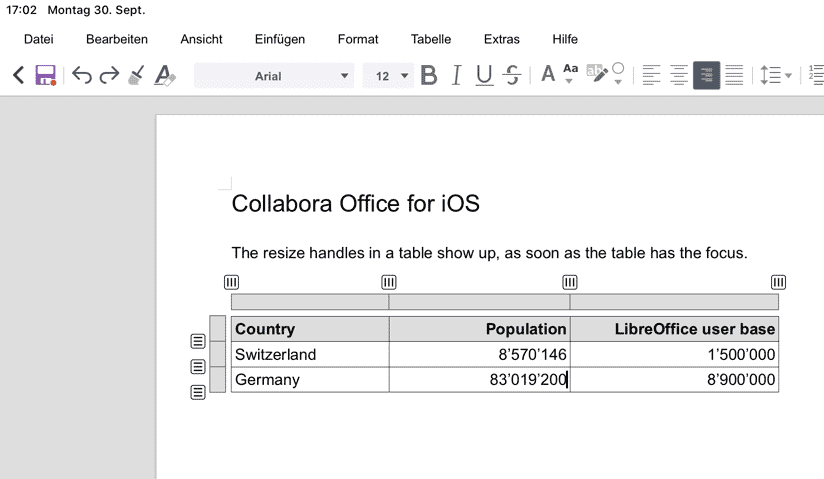The image size is (824, 479).
Task: Click the Save document icon
Action: pos(45,76)
